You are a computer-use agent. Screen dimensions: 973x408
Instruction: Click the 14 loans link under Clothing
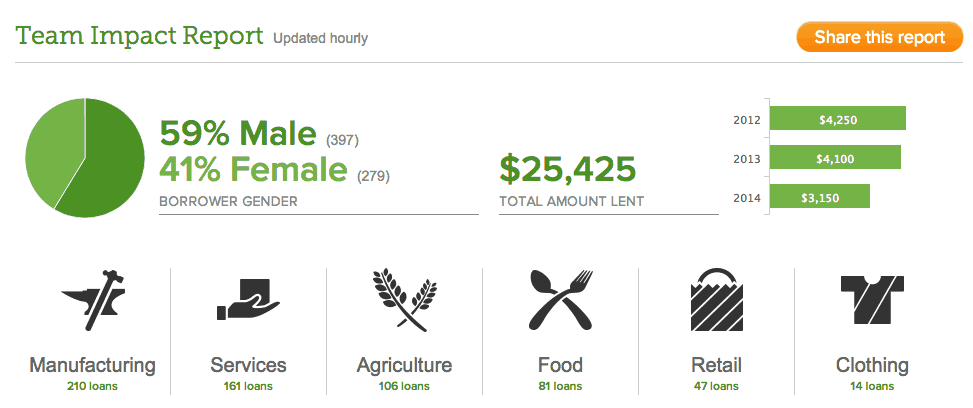(872, 386)
